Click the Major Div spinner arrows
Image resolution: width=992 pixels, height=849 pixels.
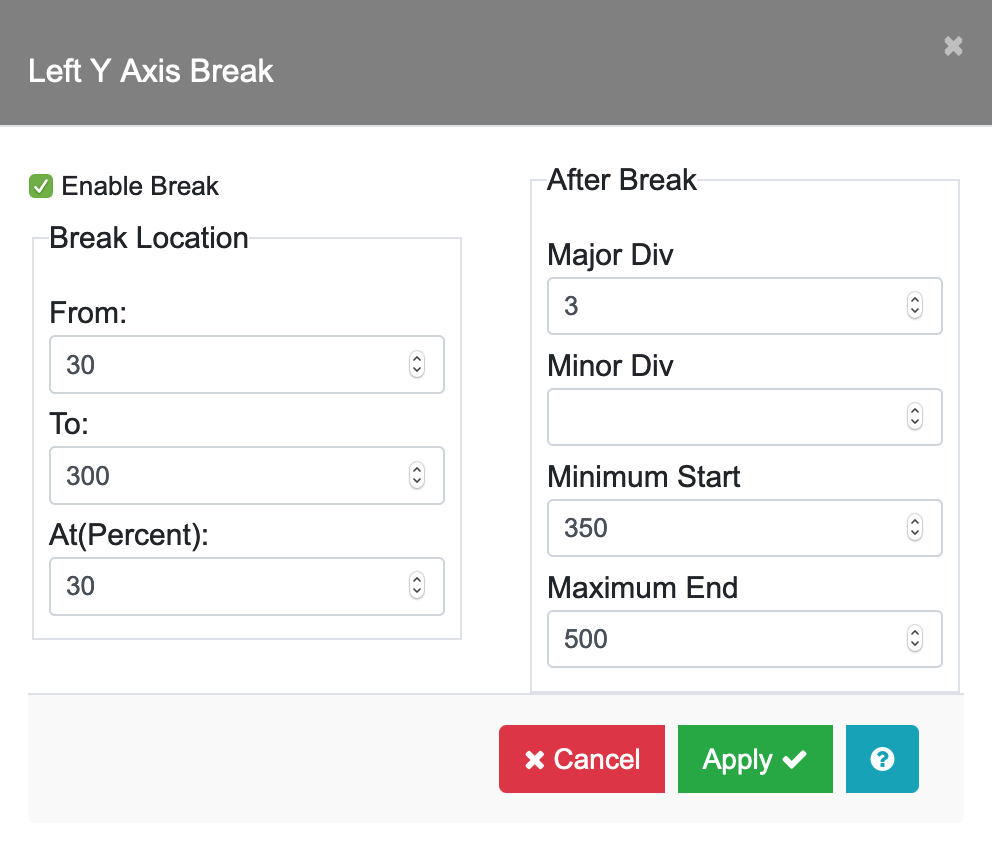click(x=914, y=306)
